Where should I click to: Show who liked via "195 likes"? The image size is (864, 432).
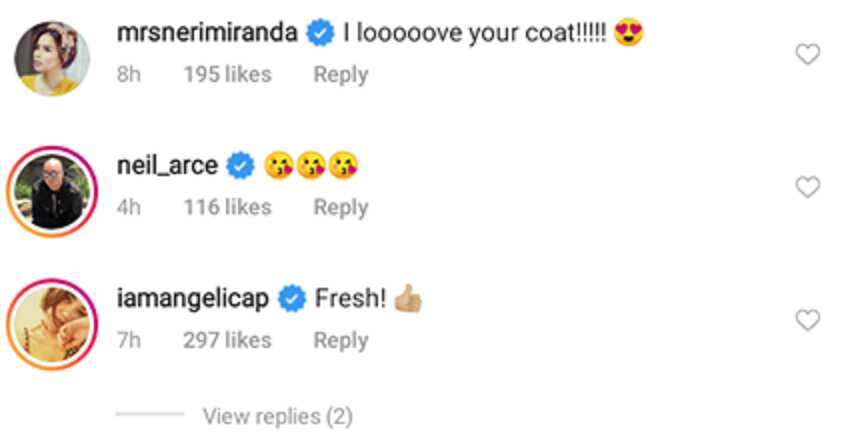[x=228, y=74]
